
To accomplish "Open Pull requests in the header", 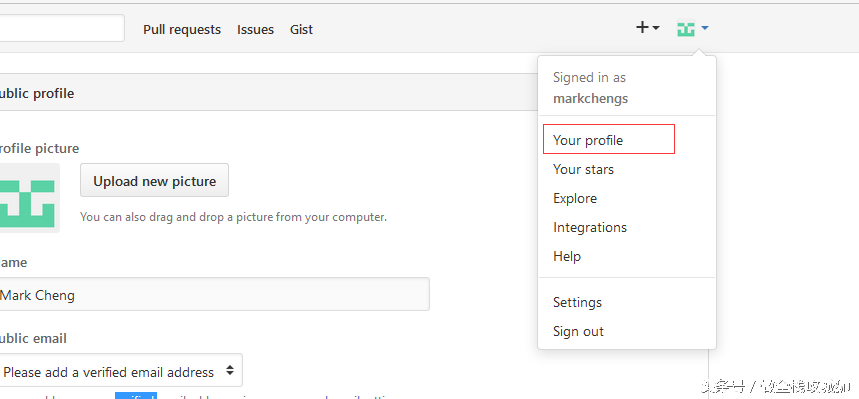I will click(182, 30).
